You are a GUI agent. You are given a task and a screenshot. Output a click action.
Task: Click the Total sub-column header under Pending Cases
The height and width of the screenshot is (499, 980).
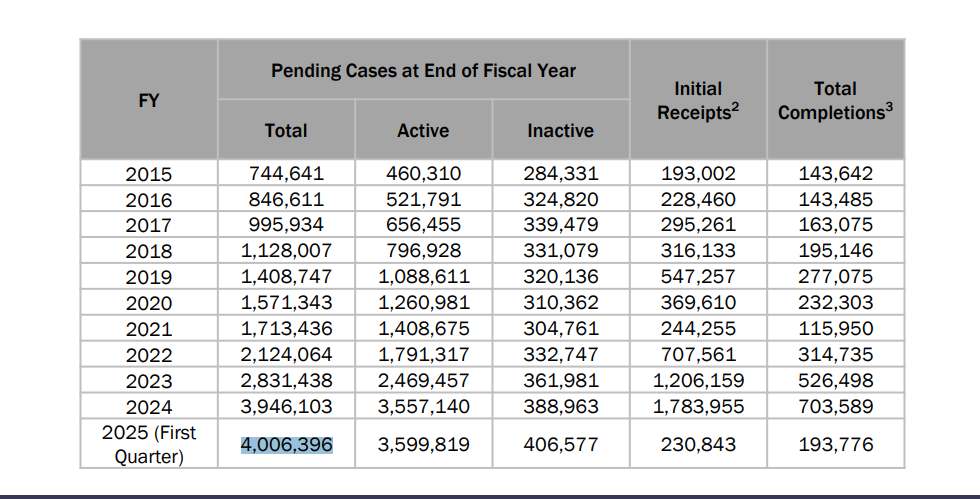coord(286,131)
